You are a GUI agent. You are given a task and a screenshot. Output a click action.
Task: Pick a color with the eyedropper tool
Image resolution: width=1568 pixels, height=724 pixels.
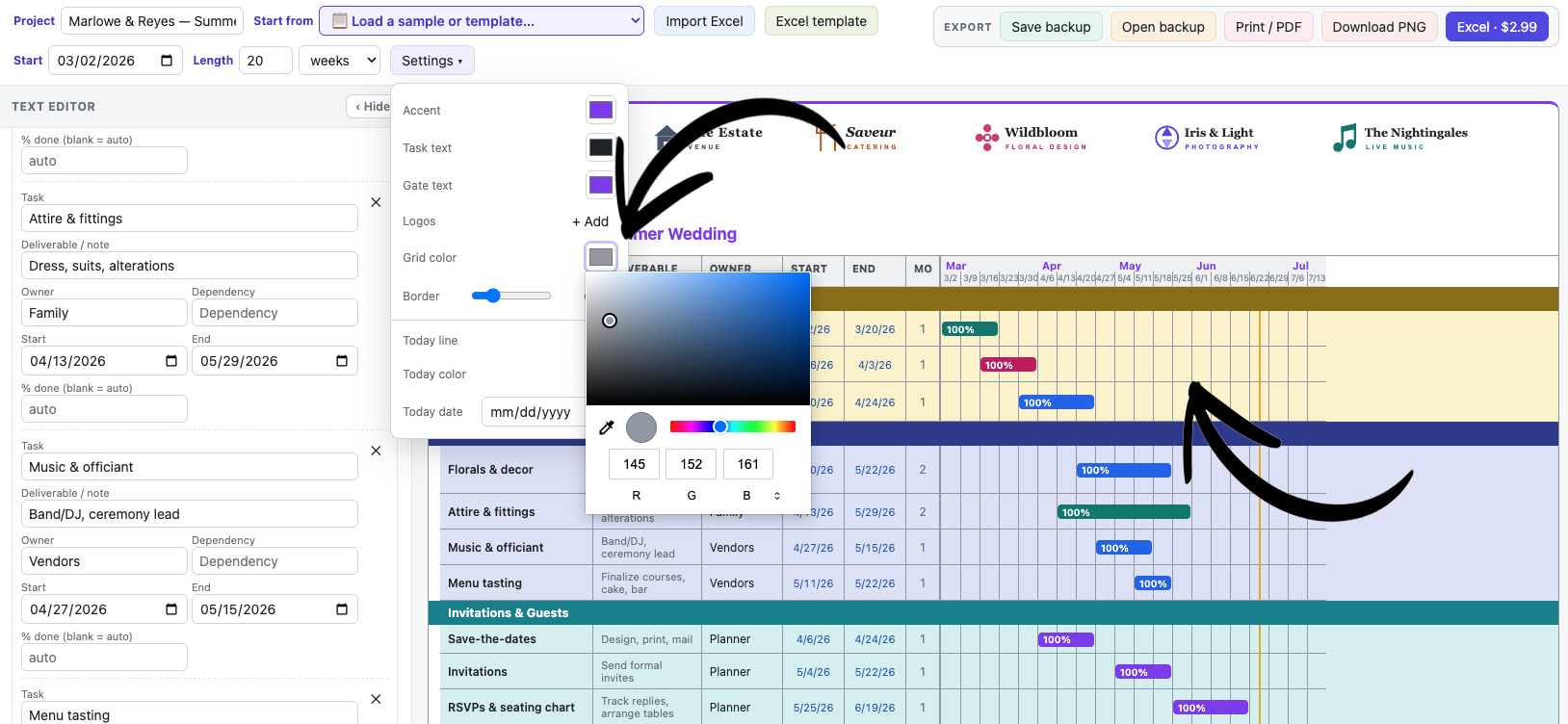pos(607,427)
